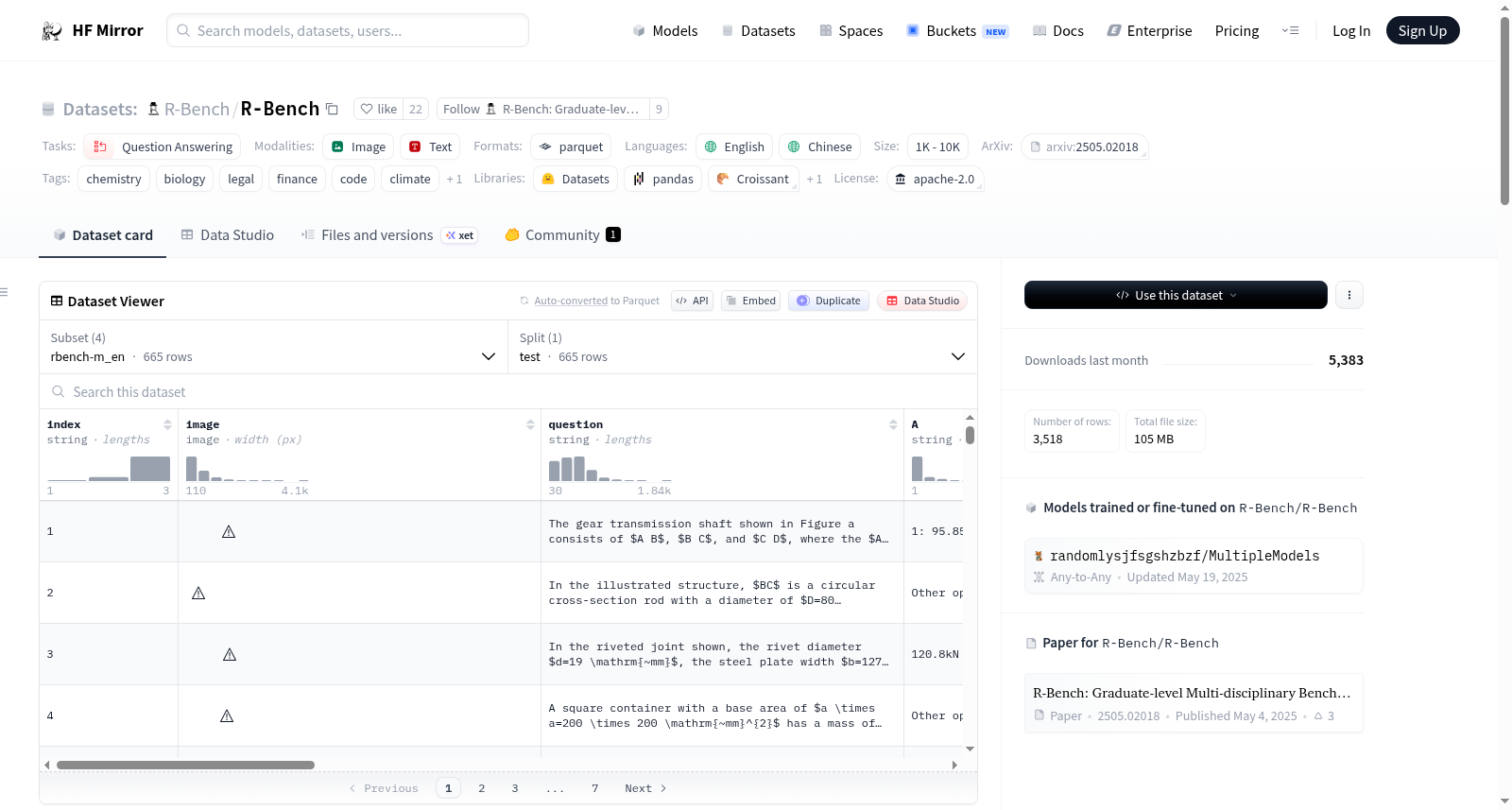Click the table horizontal scrollbar

[185, 765]
